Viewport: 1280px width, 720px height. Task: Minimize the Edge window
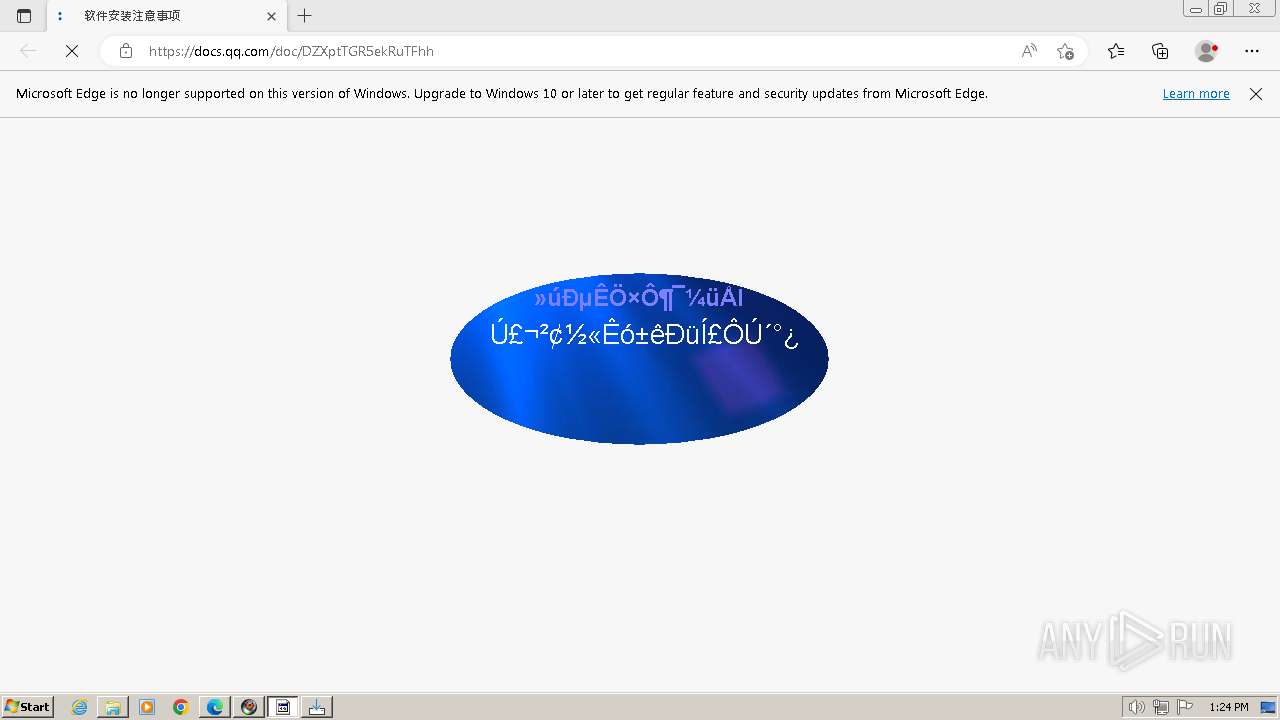[1196, 9]
